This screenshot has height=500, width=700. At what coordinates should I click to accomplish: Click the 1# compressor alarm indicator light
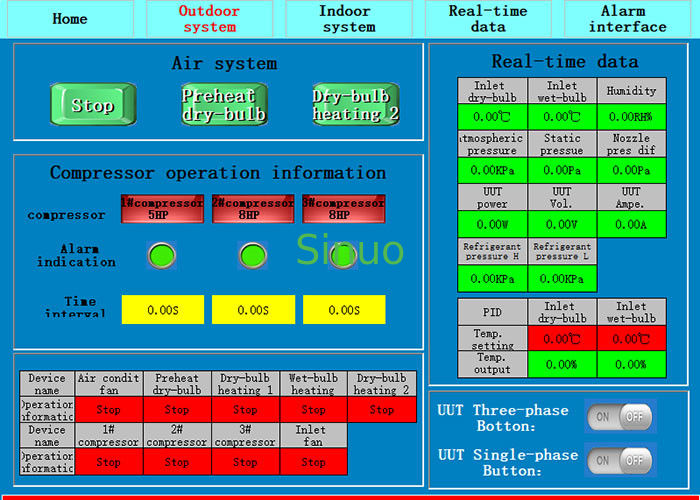(161, 256)
